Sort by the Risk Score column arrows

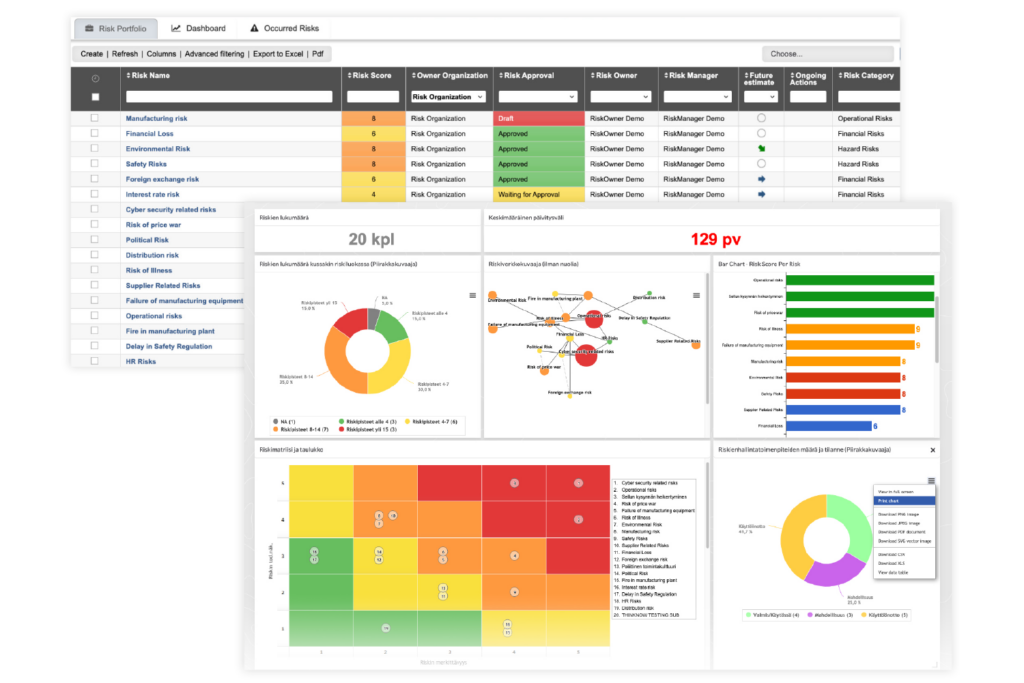coord(351,76)
